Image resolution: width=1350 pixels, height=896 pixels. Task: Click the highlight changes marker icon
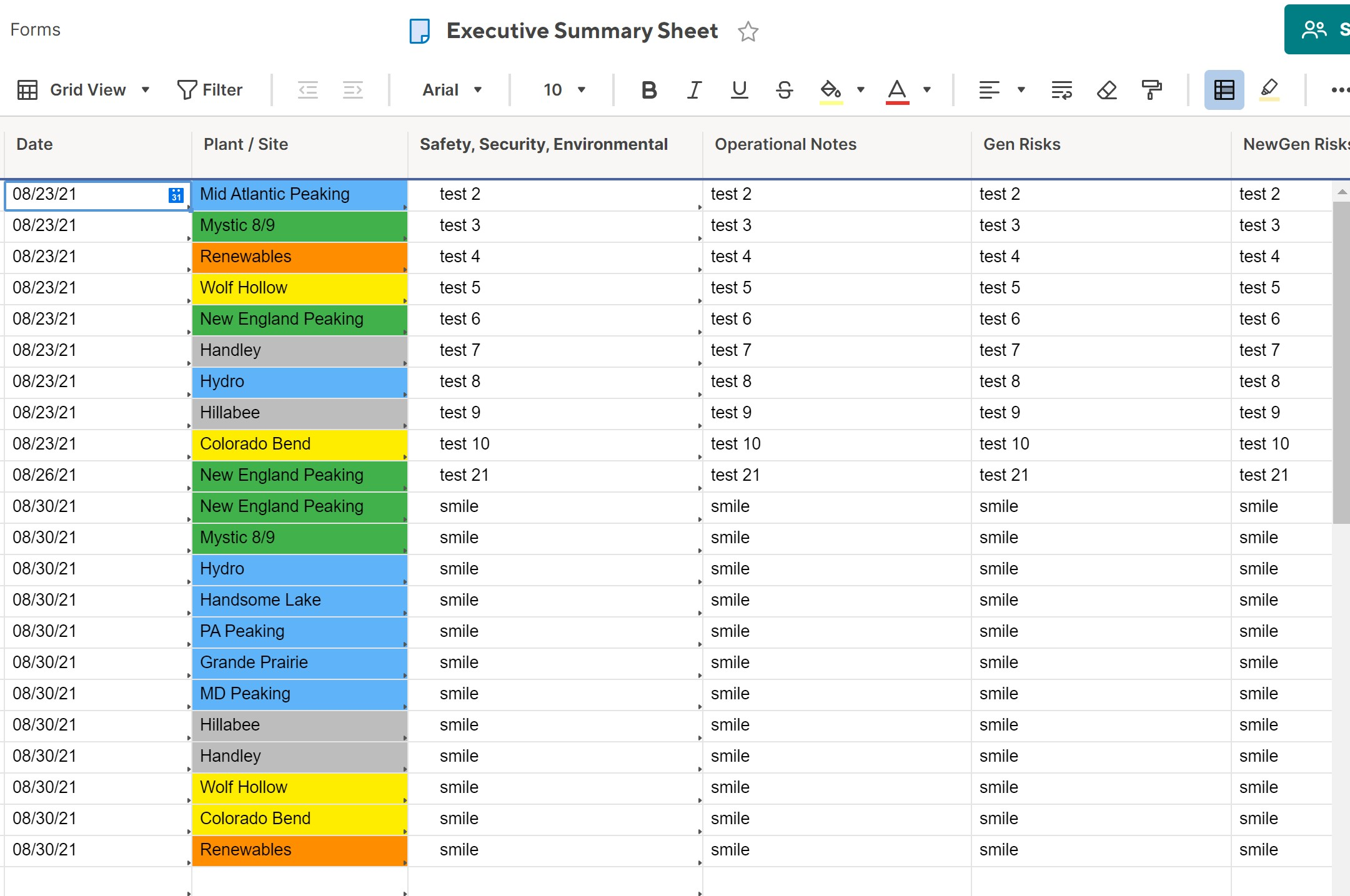(1269, 90)
